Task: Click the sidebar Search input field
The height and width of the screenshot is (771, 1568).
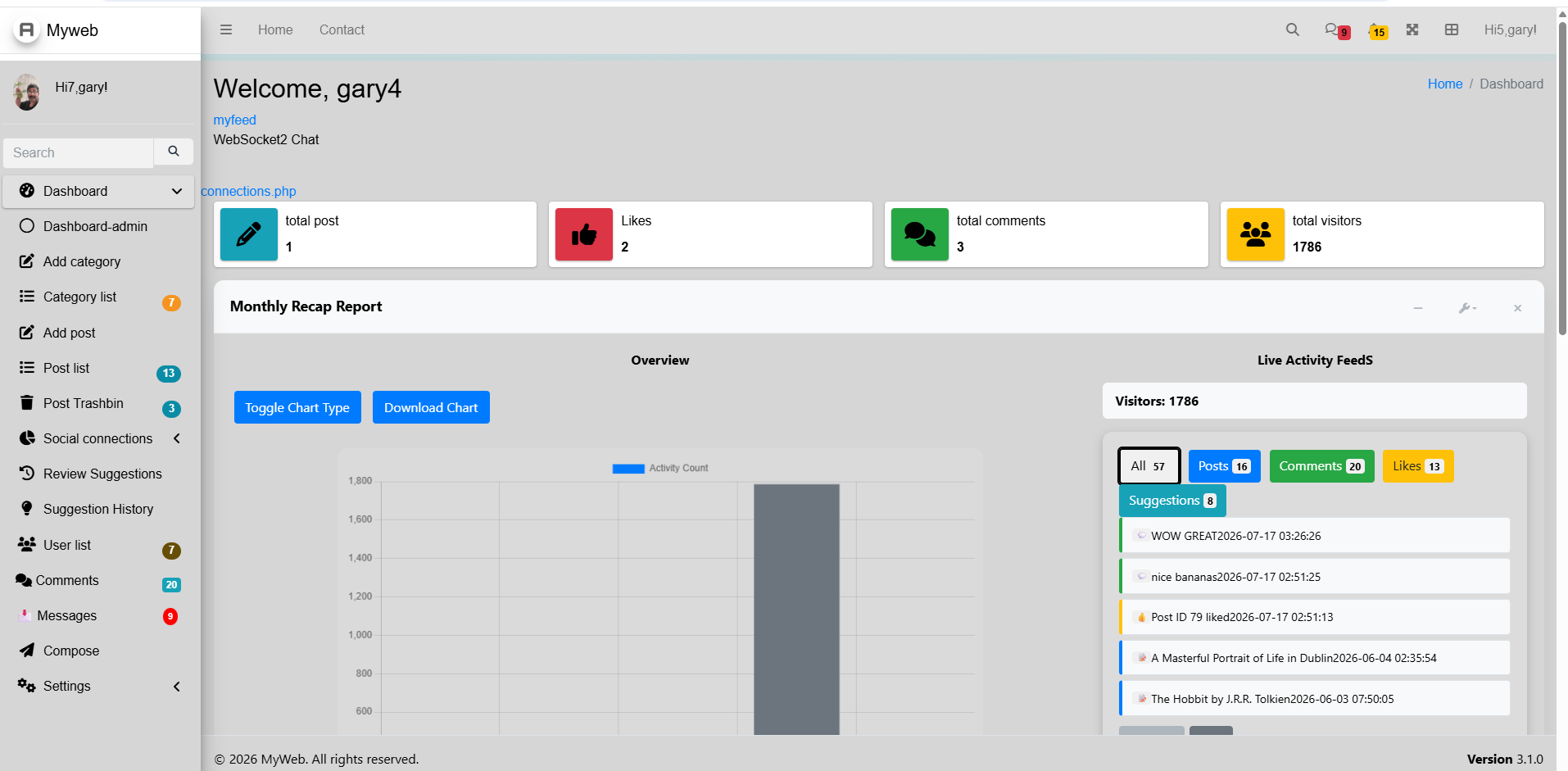Action: (x=79, y=152)
